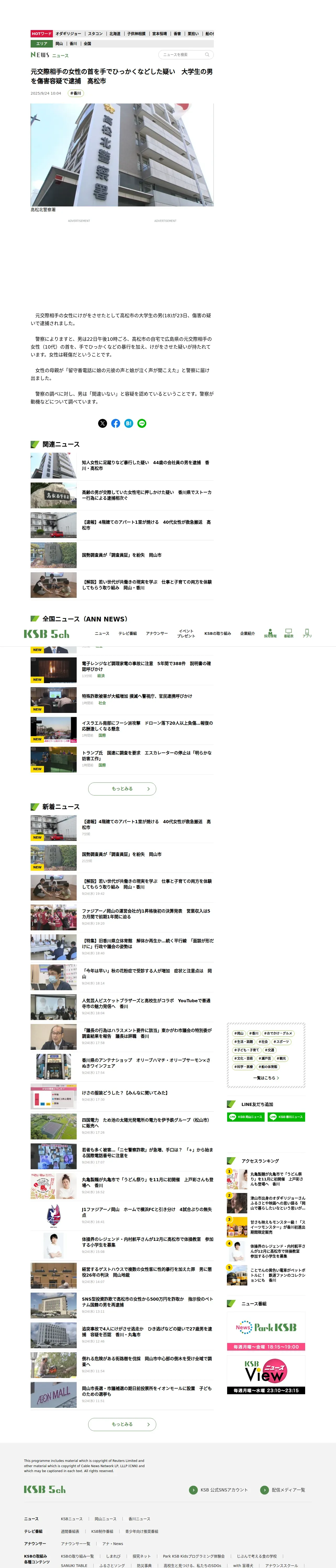Open footer アナウンサー一覧 link
This screenshot has width=336, height=1568.
76,1544
